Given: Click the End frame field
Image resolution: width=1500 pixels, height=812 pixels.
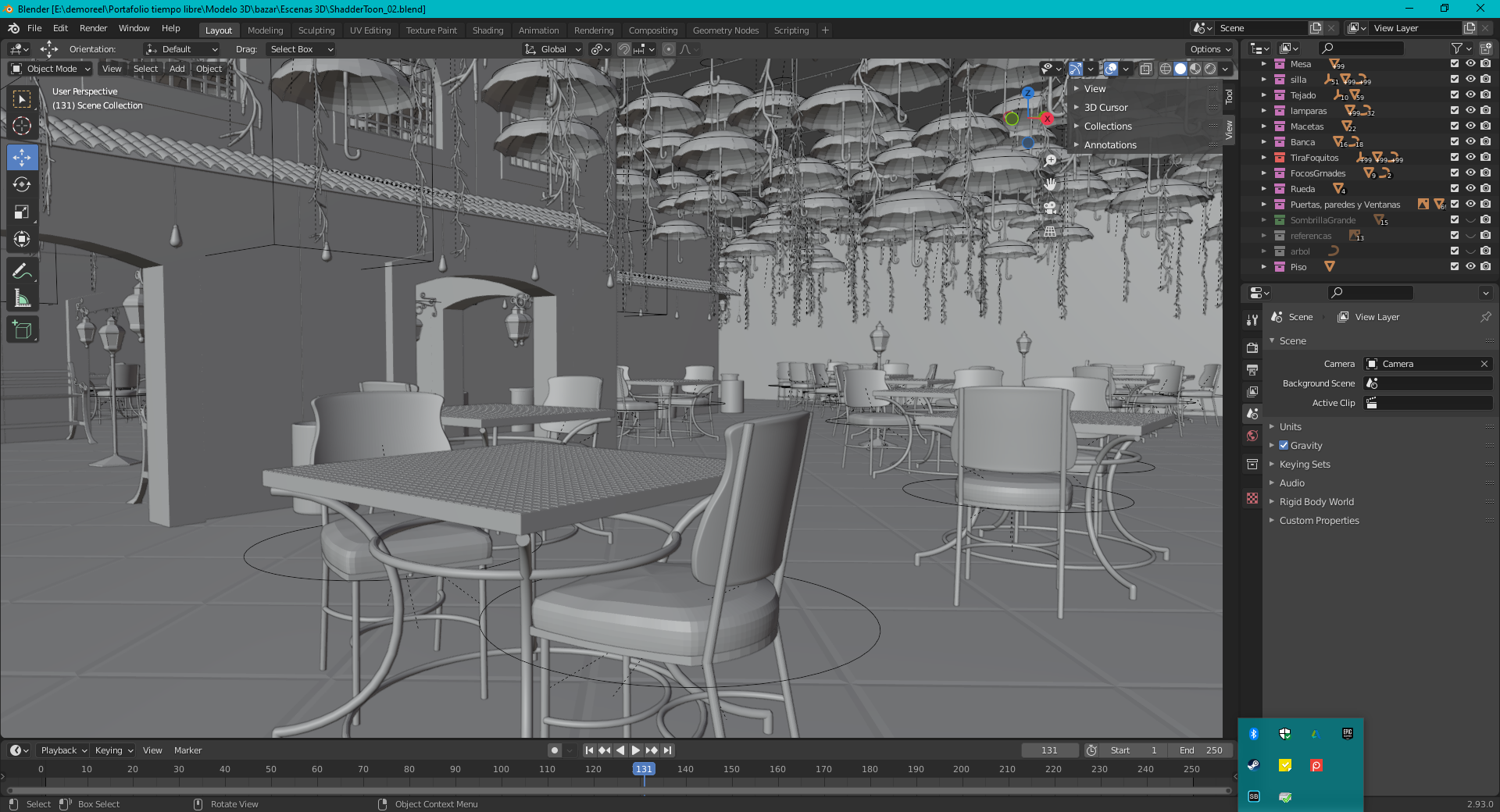Looking at the screenshot, I should tap(1202, 750).
